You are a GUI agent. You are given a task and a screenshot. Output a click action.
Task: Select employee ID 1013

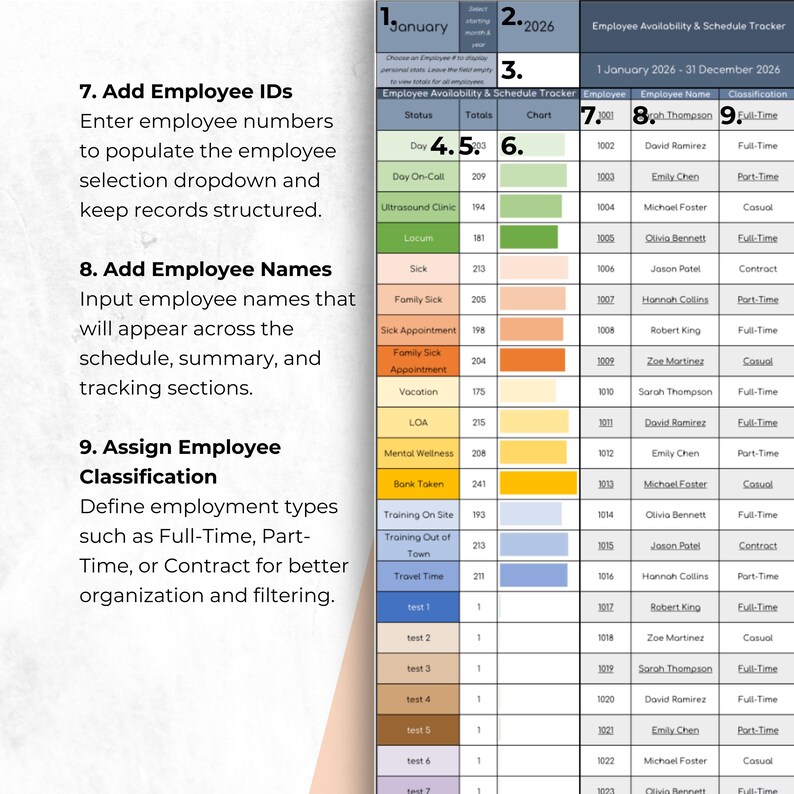pos(605,484)
